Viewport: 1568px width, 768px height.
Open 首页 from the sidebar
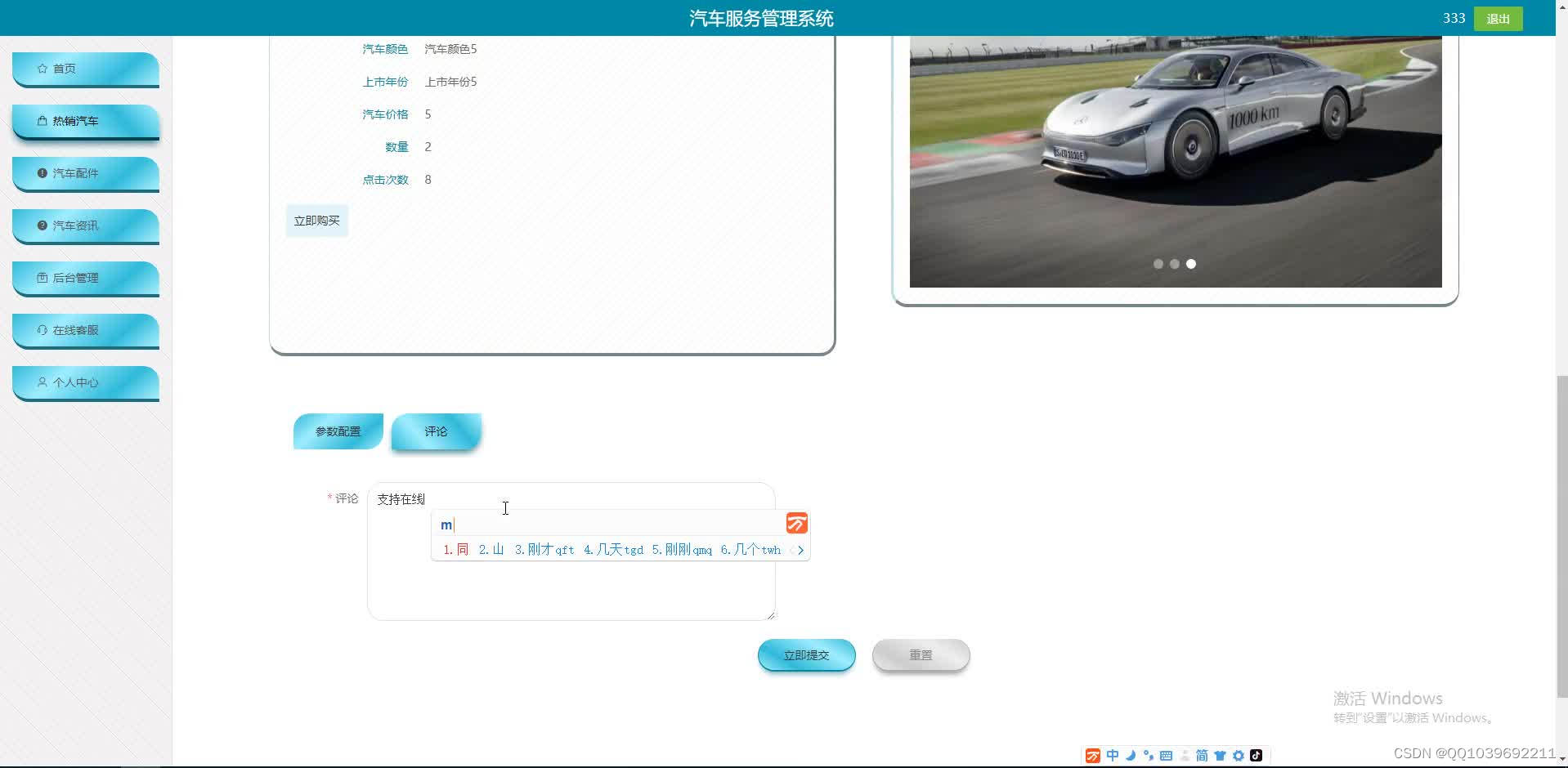(86, 69)
